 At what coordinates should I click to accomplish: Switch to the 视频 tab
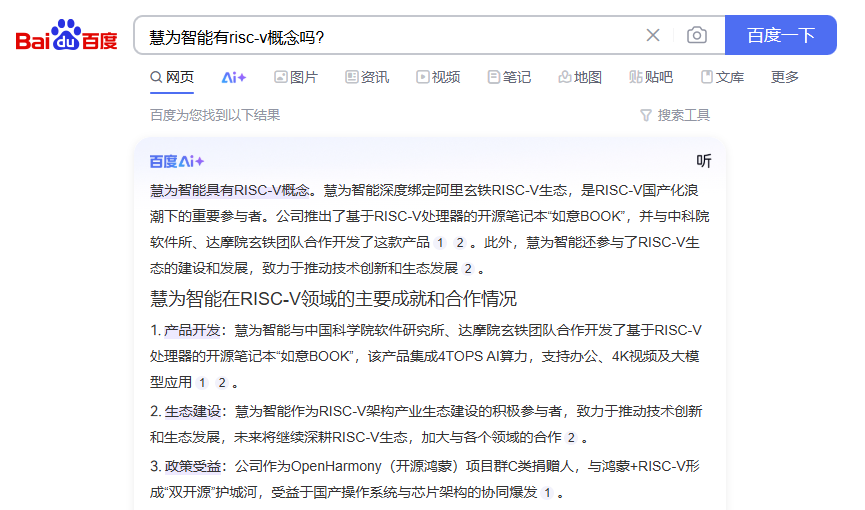pyautogui.click(x=439, y=77)
